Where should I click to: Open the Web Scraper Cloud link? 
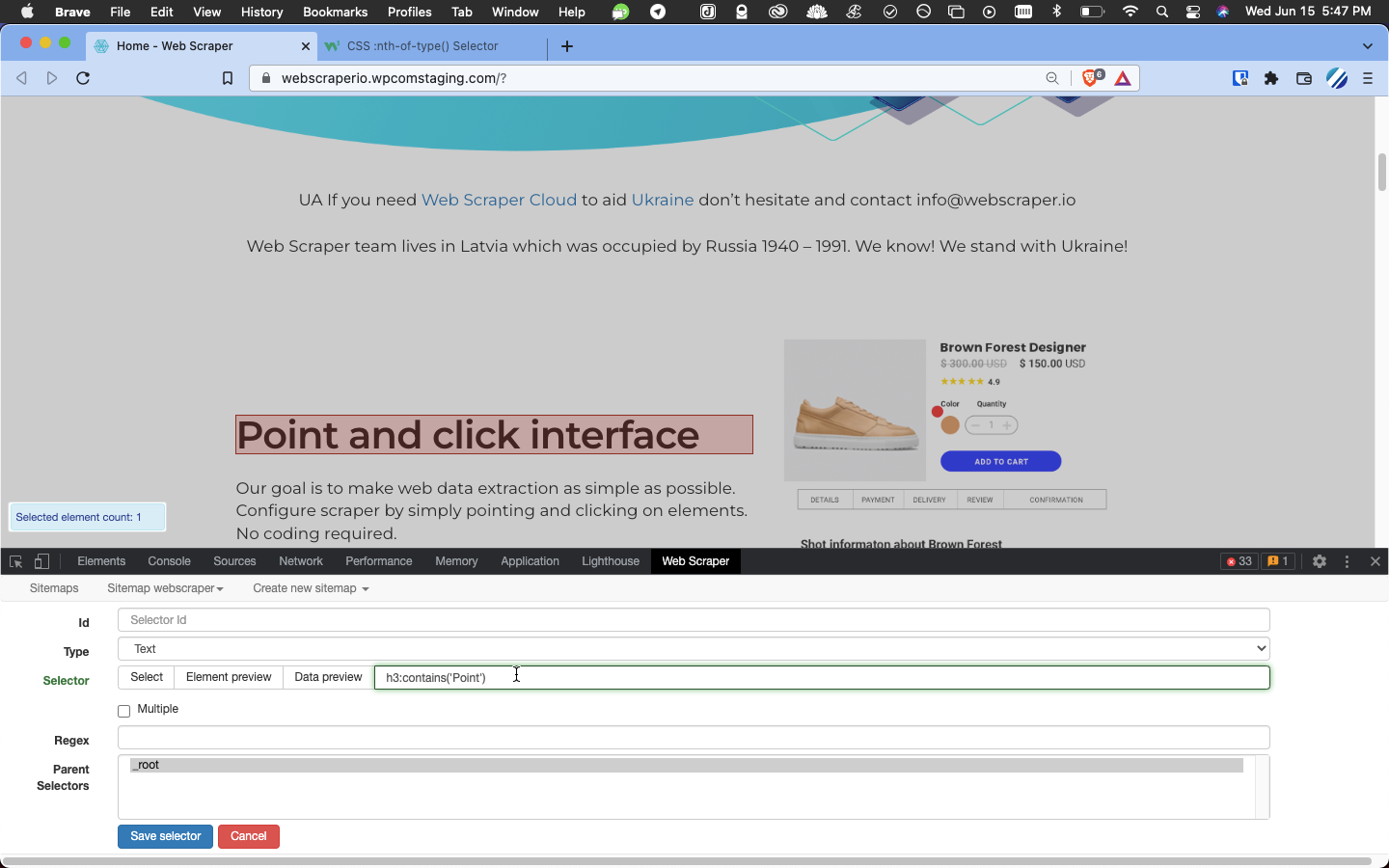point(499,200)
